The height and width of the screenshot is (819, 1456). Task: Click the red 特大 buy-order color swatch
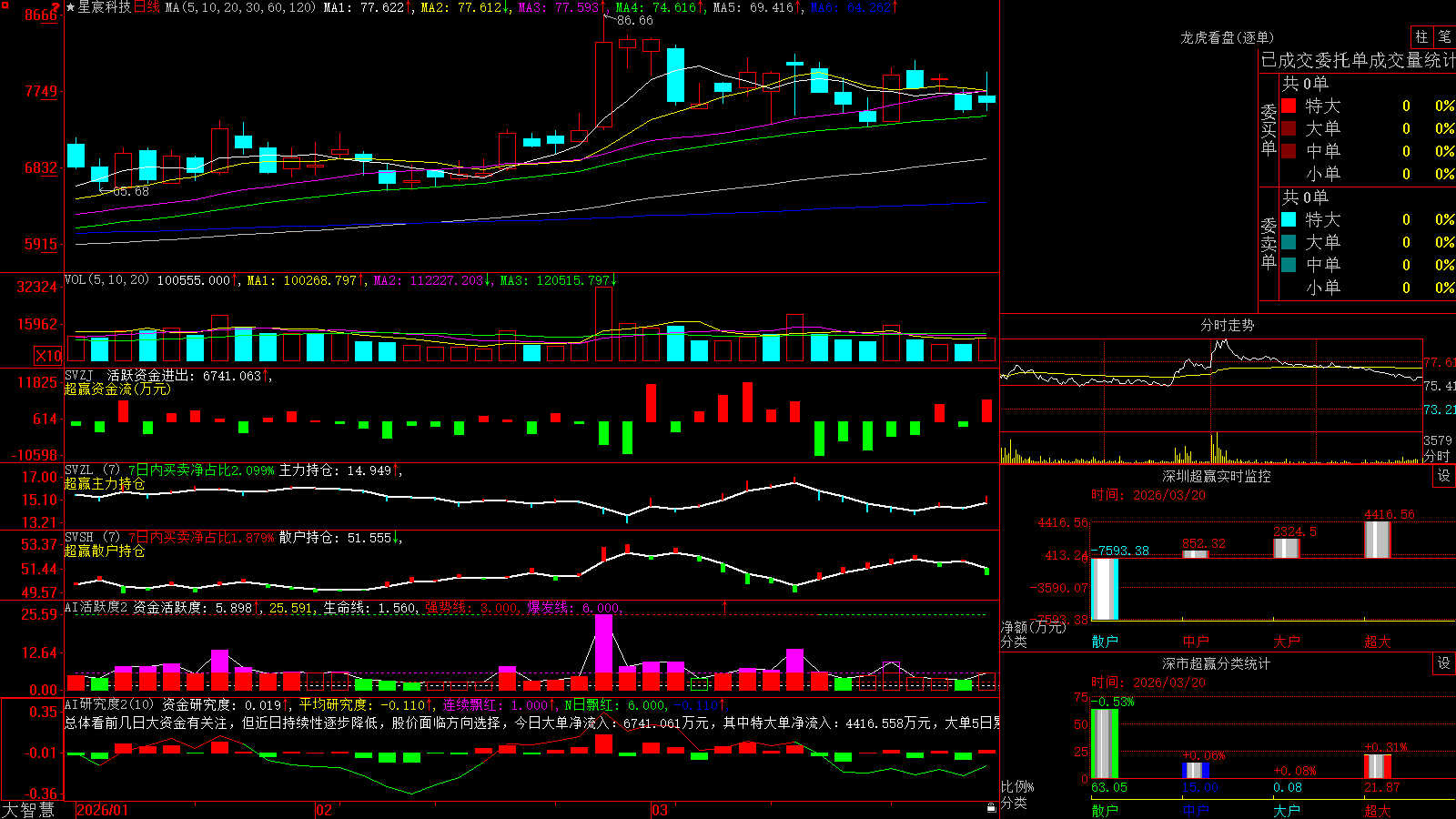tap(1289, 106)
